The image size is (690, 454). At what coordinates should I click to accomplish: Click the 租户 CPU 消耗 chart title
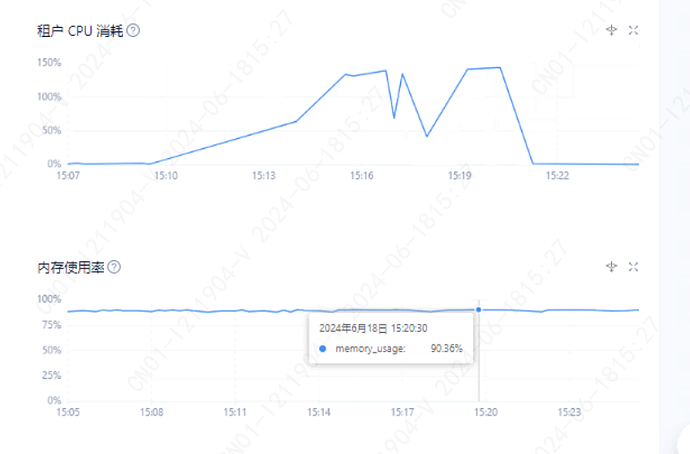(x=80, y=31)
